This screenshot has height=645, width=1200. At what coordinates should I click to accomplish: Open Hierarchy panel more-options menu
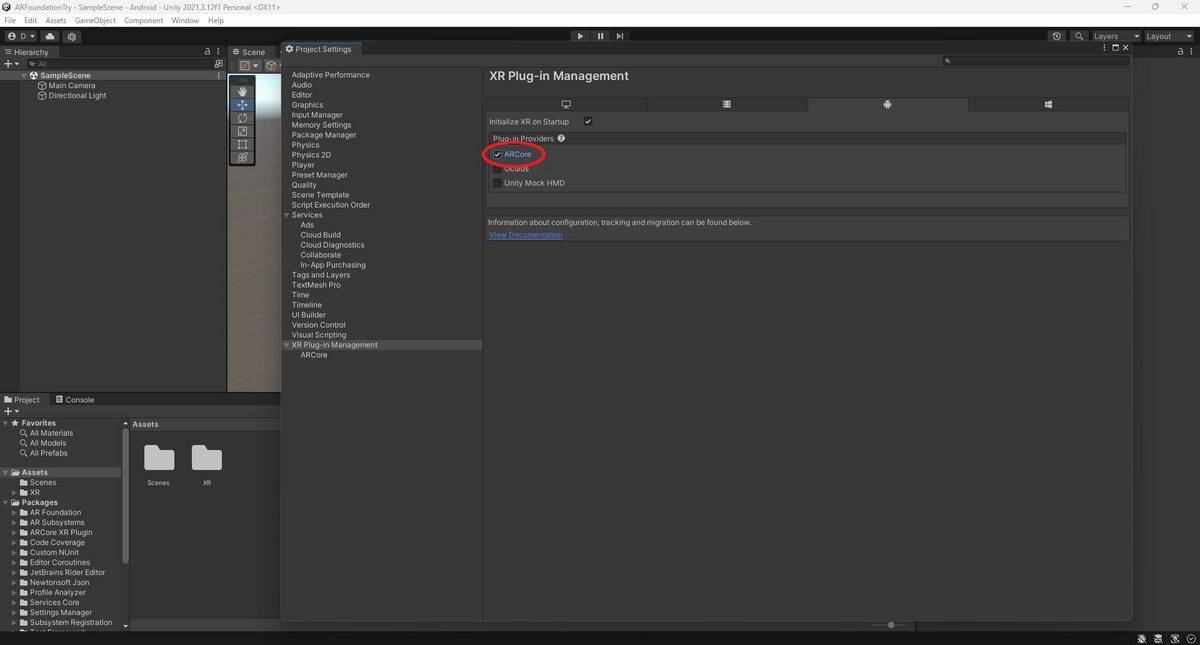(218, 52)
